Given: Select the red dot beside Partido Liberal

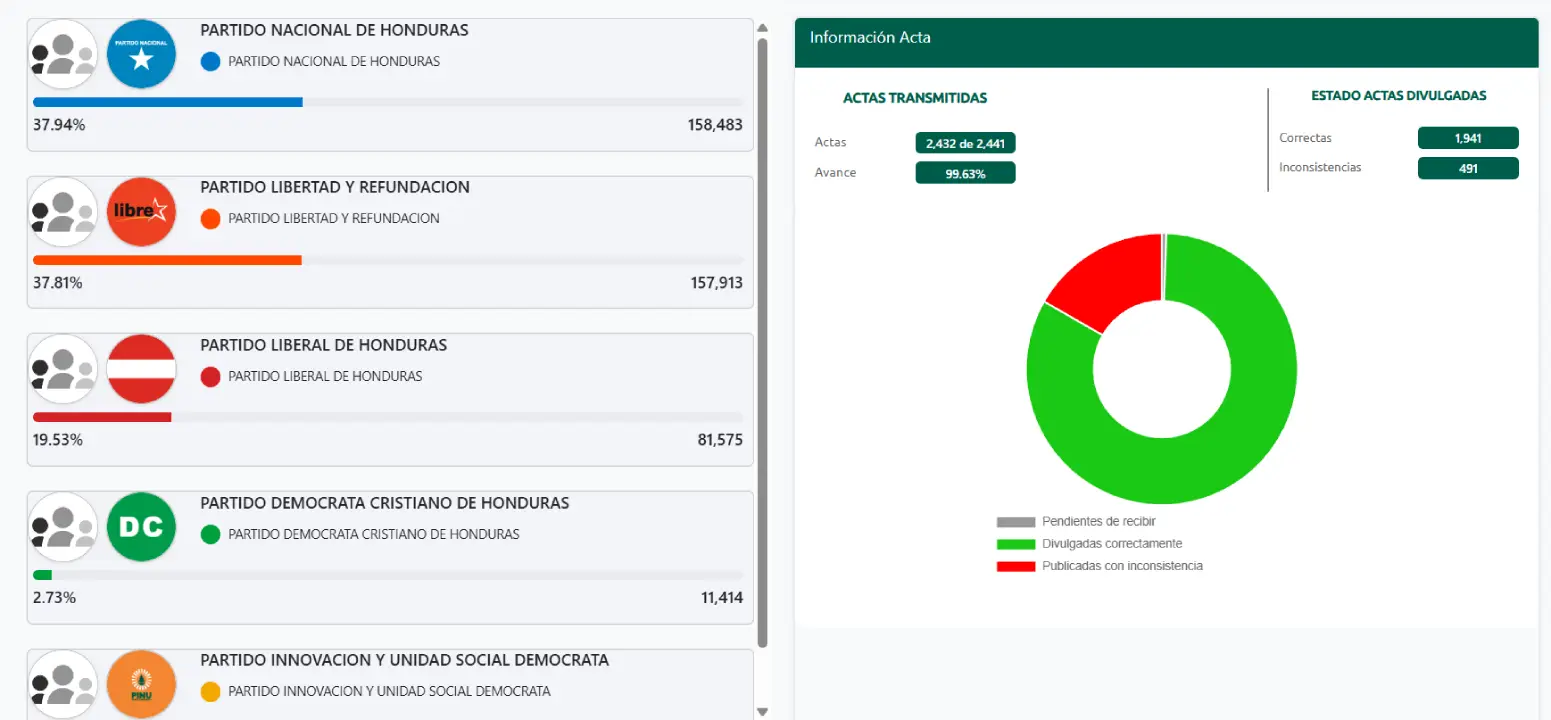Looking at the screenshot, I should point(210,377).
